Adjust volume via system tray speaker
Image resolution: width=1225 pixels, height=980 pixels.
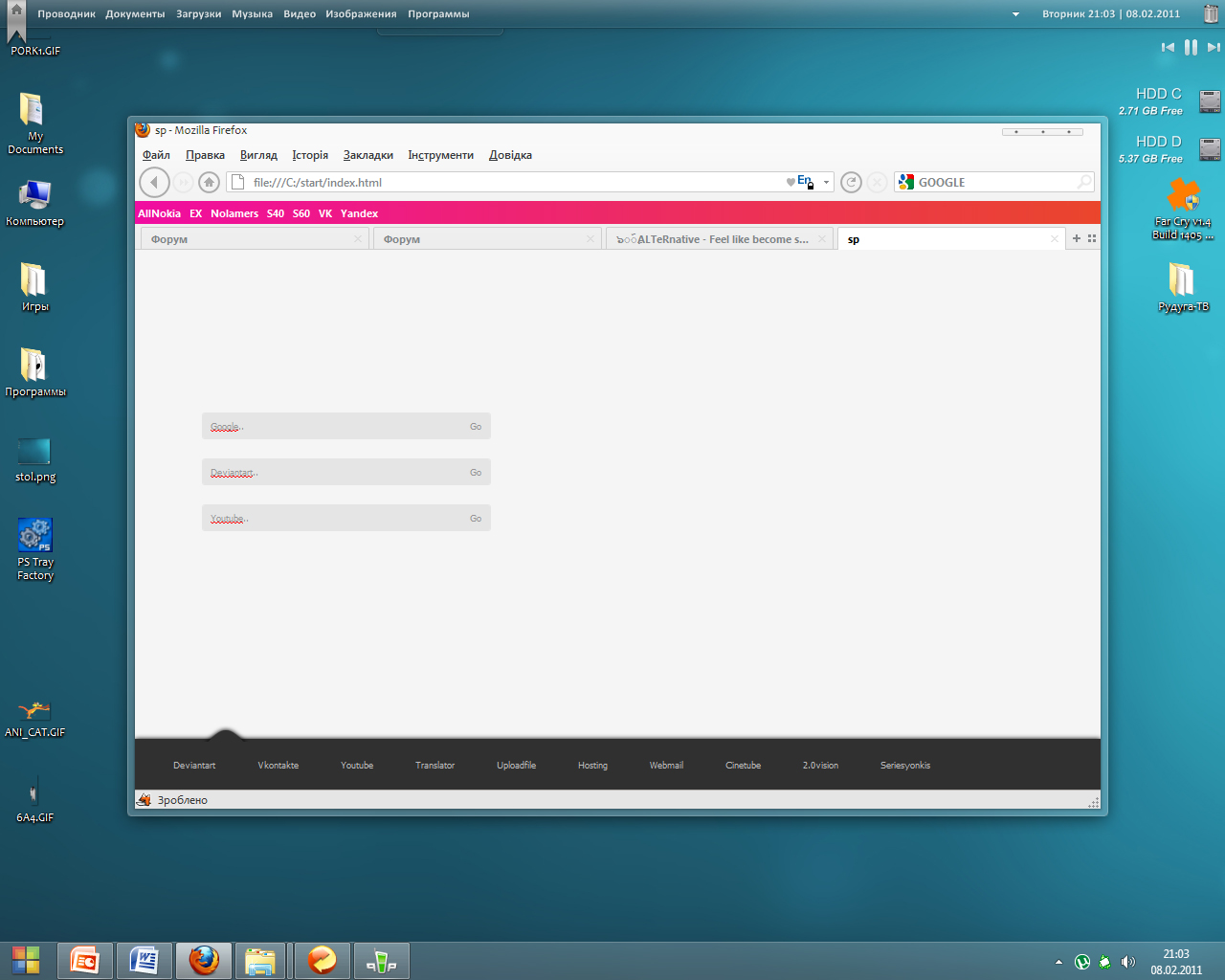pyautogui.click(x=1128, y=962)
